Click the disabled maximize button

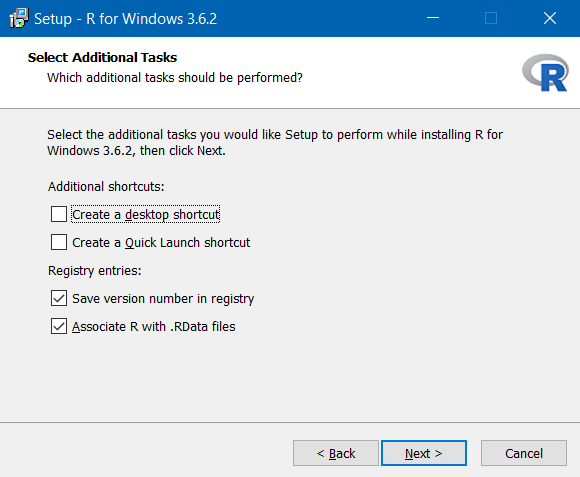click(491, 18)
